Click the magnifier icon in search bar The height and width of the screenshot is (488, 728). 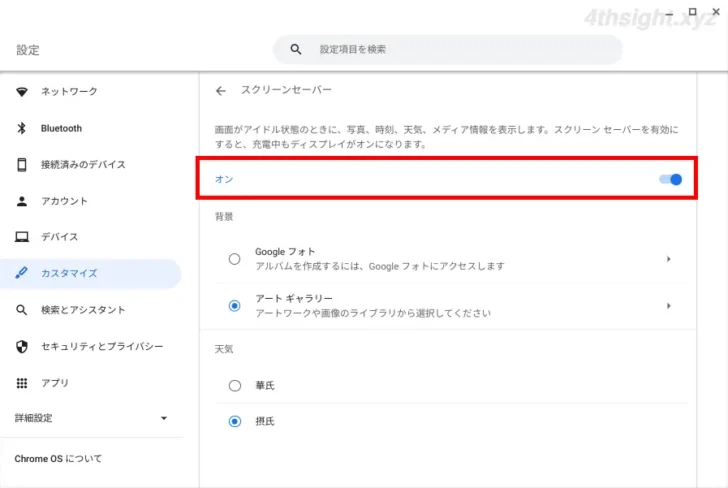click(296, 49)
